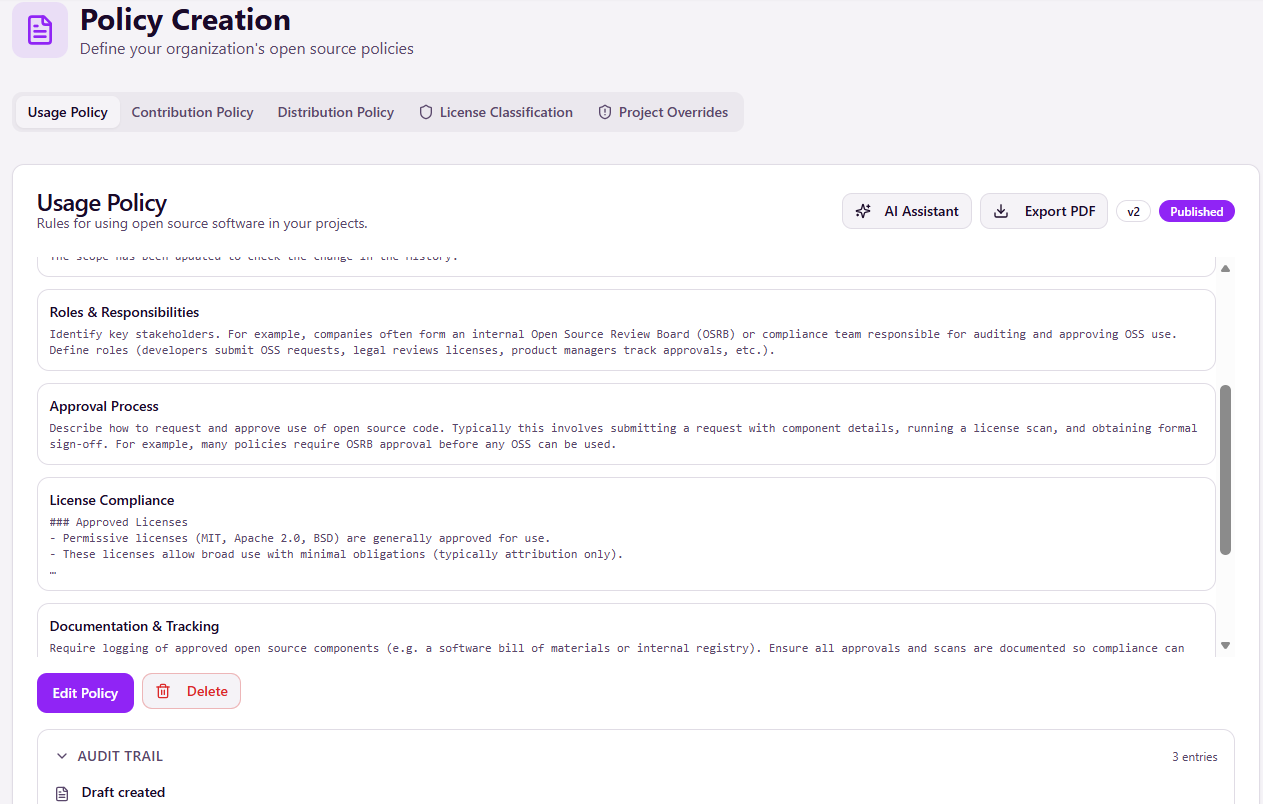Select the Documentation & Tracking heading

pyautogui.click(x=134, y=626)
